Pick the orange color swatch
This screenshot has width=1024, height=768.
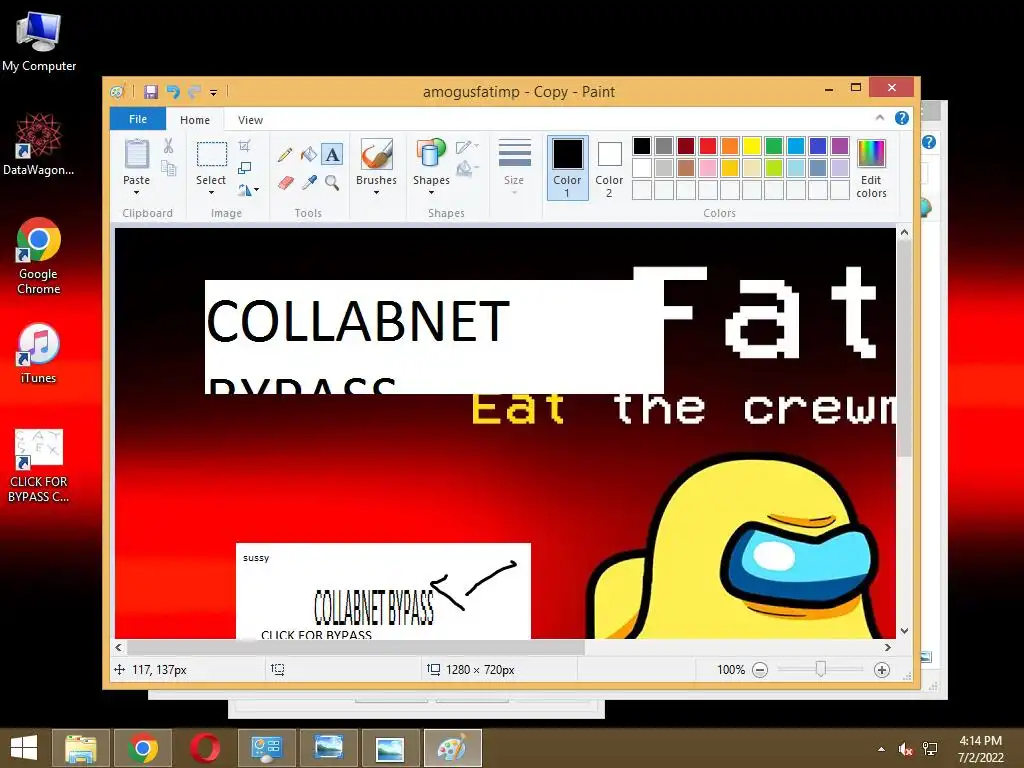click(729, 146)
